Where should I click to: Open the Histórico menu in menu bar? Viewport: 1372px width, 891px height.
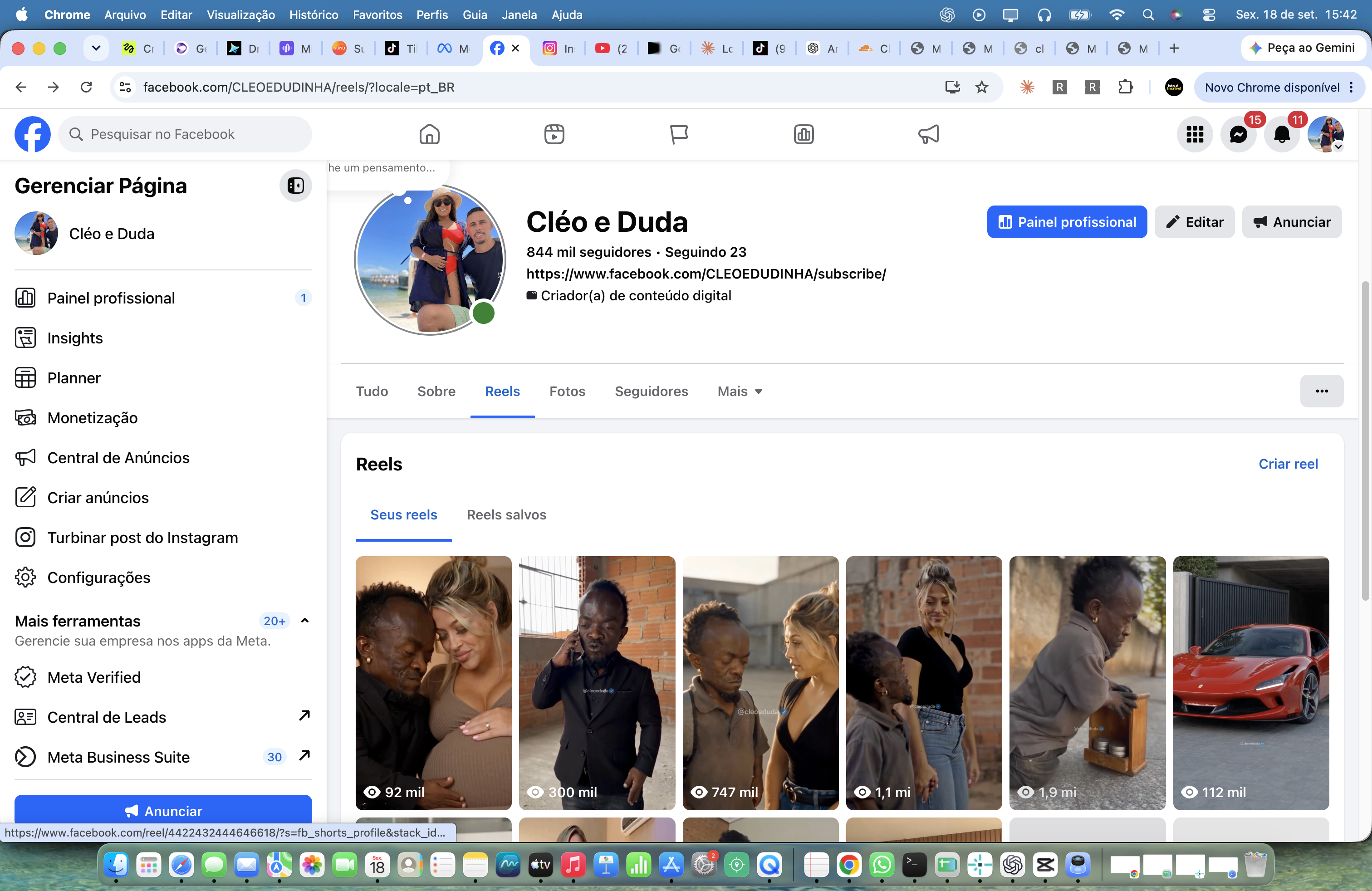314,15
